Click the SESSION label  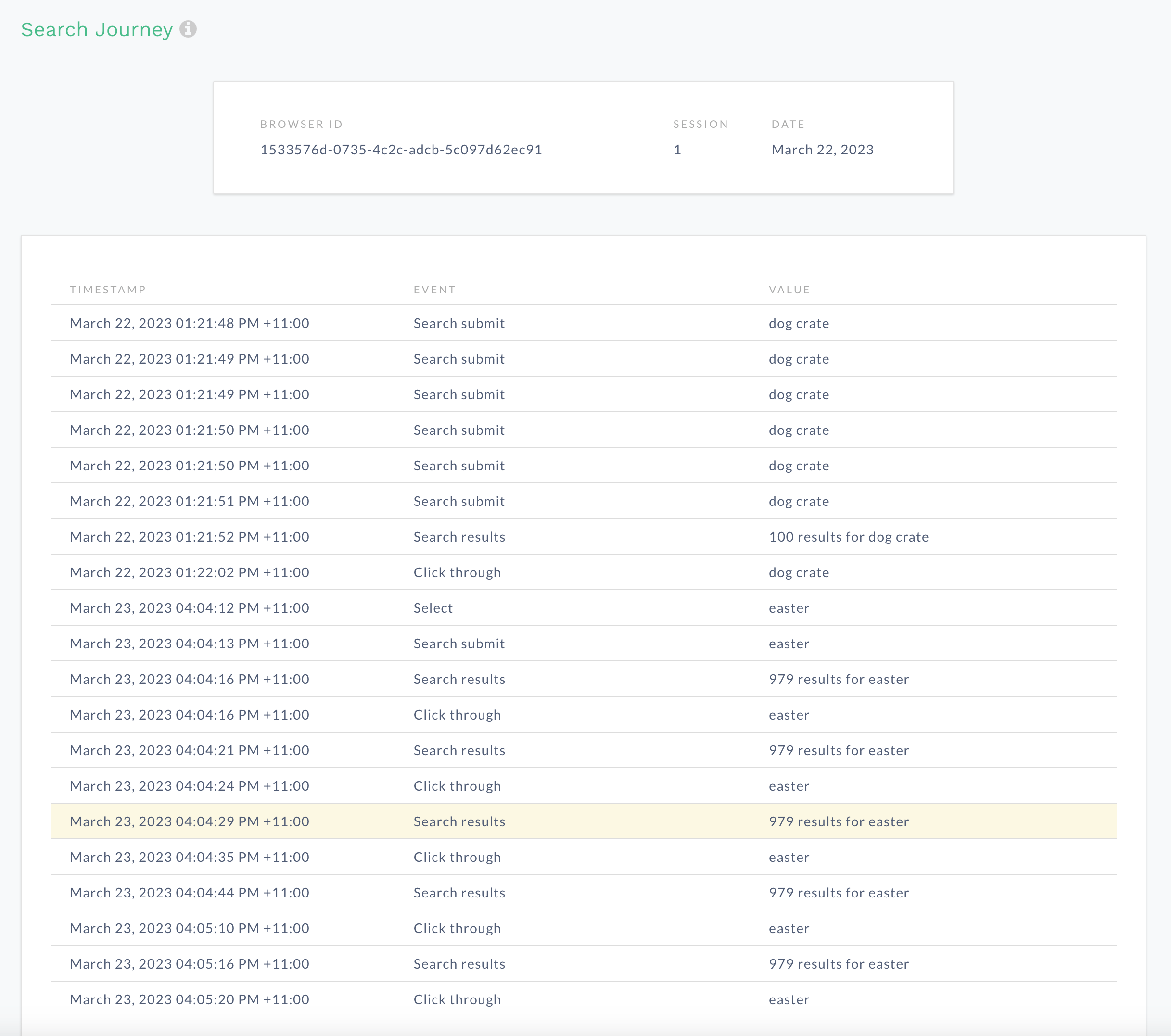700,124
